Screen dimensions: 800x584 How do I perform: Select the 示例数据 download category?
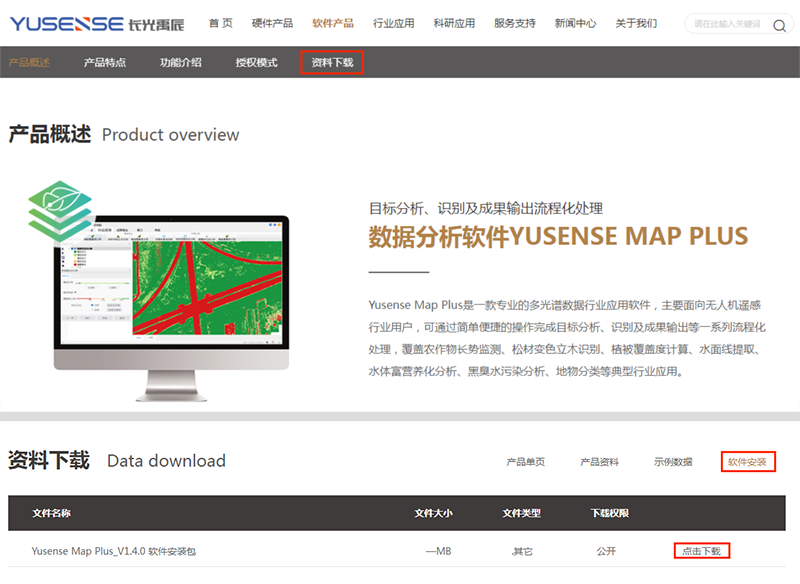pyautogui.click(x=673, y=462)
